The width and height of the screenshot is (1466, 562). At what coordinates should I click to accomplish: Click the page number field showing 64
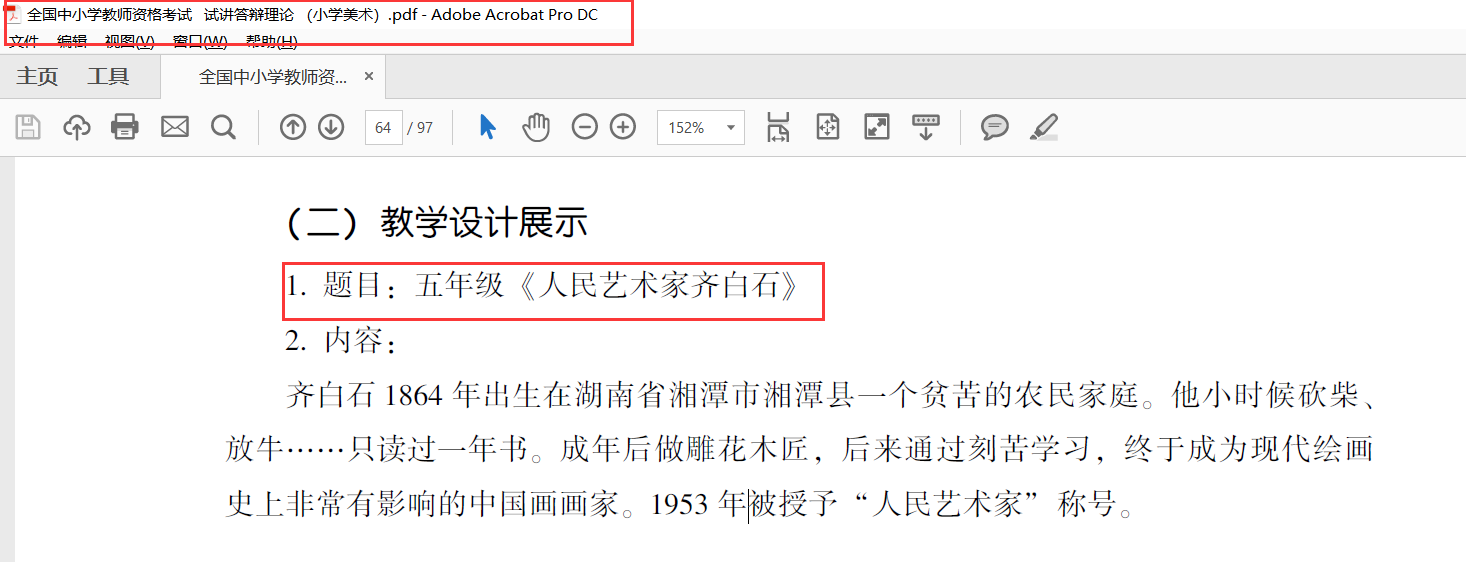click(x=383, y=128)
